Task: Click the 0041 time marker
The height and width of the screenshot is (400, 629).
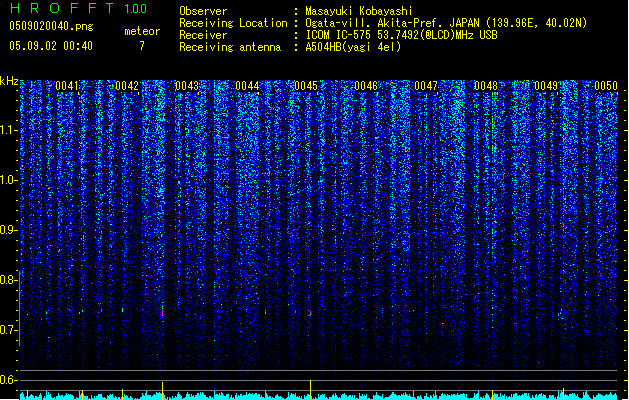Action: tap(67, 86)
